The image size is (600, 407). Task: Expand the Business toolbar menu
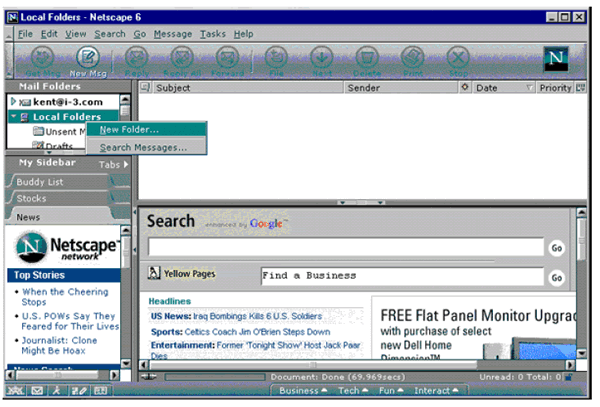point(303,391)
